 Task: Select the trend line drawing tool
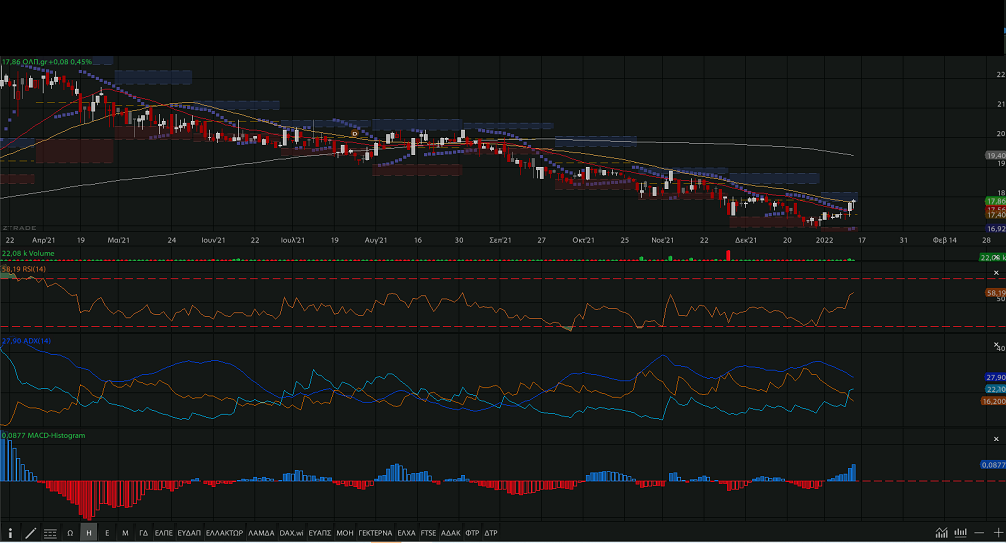(30, 533)
